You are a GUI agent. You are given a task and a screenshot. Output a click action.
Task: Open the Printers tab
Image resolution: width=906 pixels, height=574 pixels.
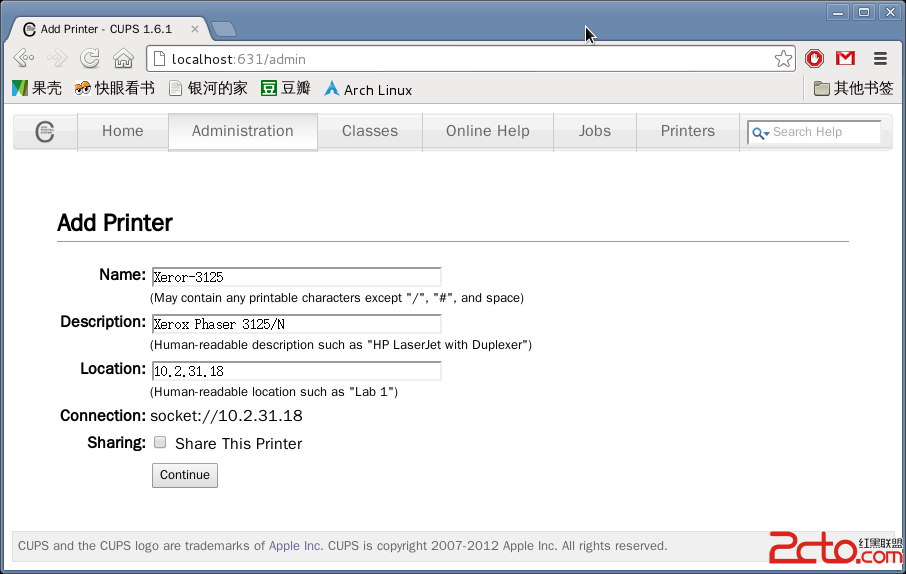click(688, 131)
